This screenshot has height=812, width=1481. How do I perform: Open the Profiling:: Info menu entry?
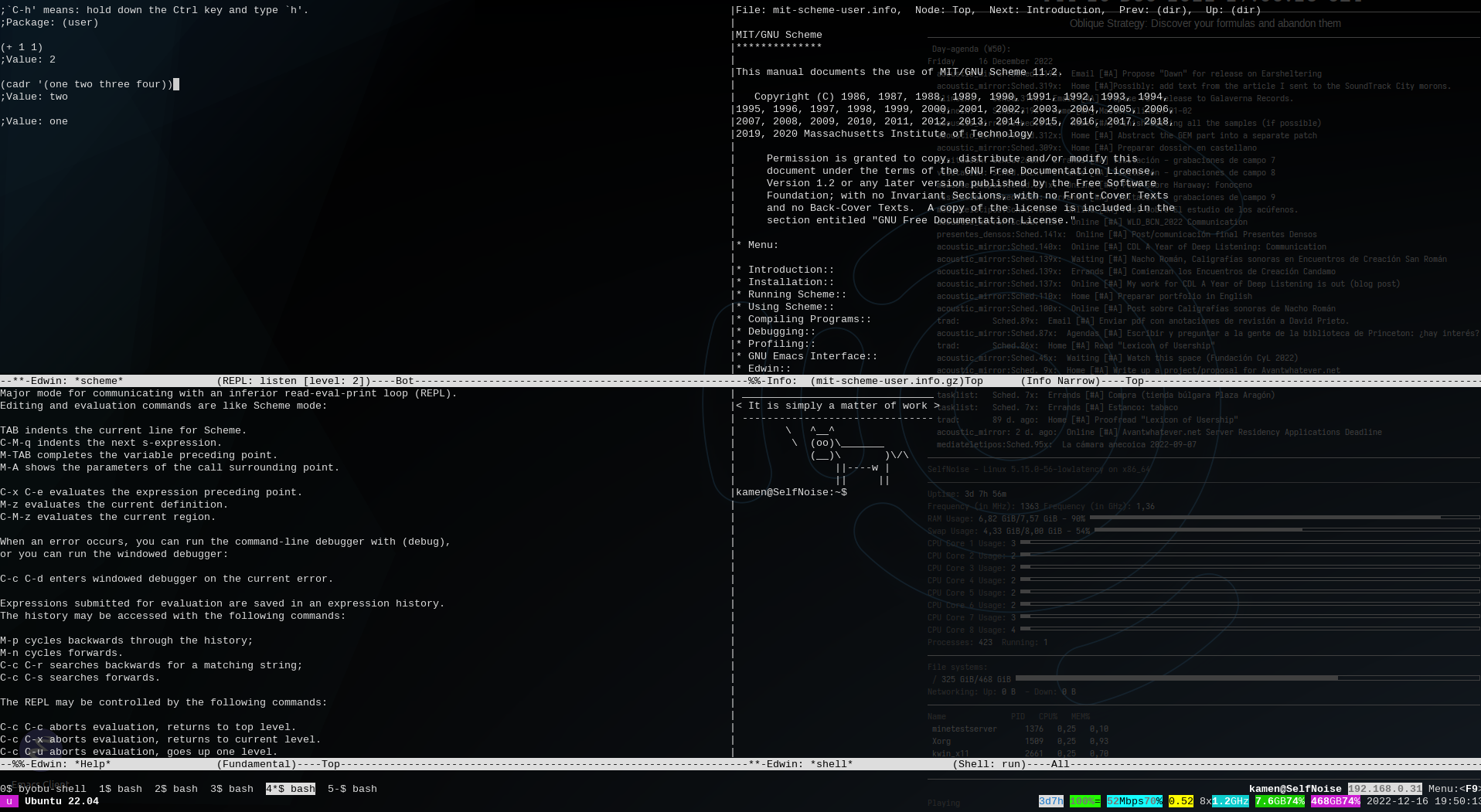[776, 344]
